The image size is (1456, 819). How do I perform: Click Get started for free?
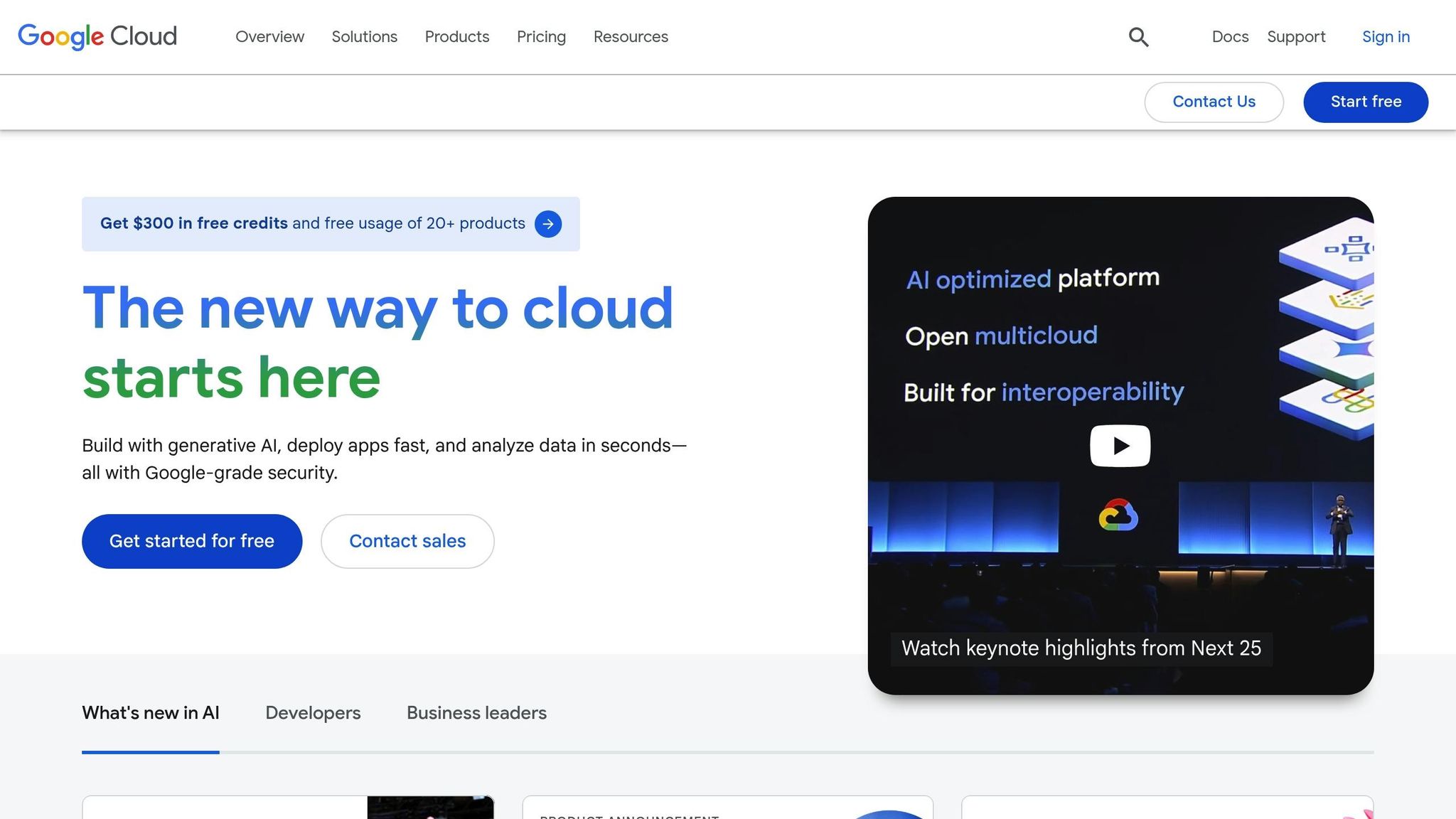192,541
